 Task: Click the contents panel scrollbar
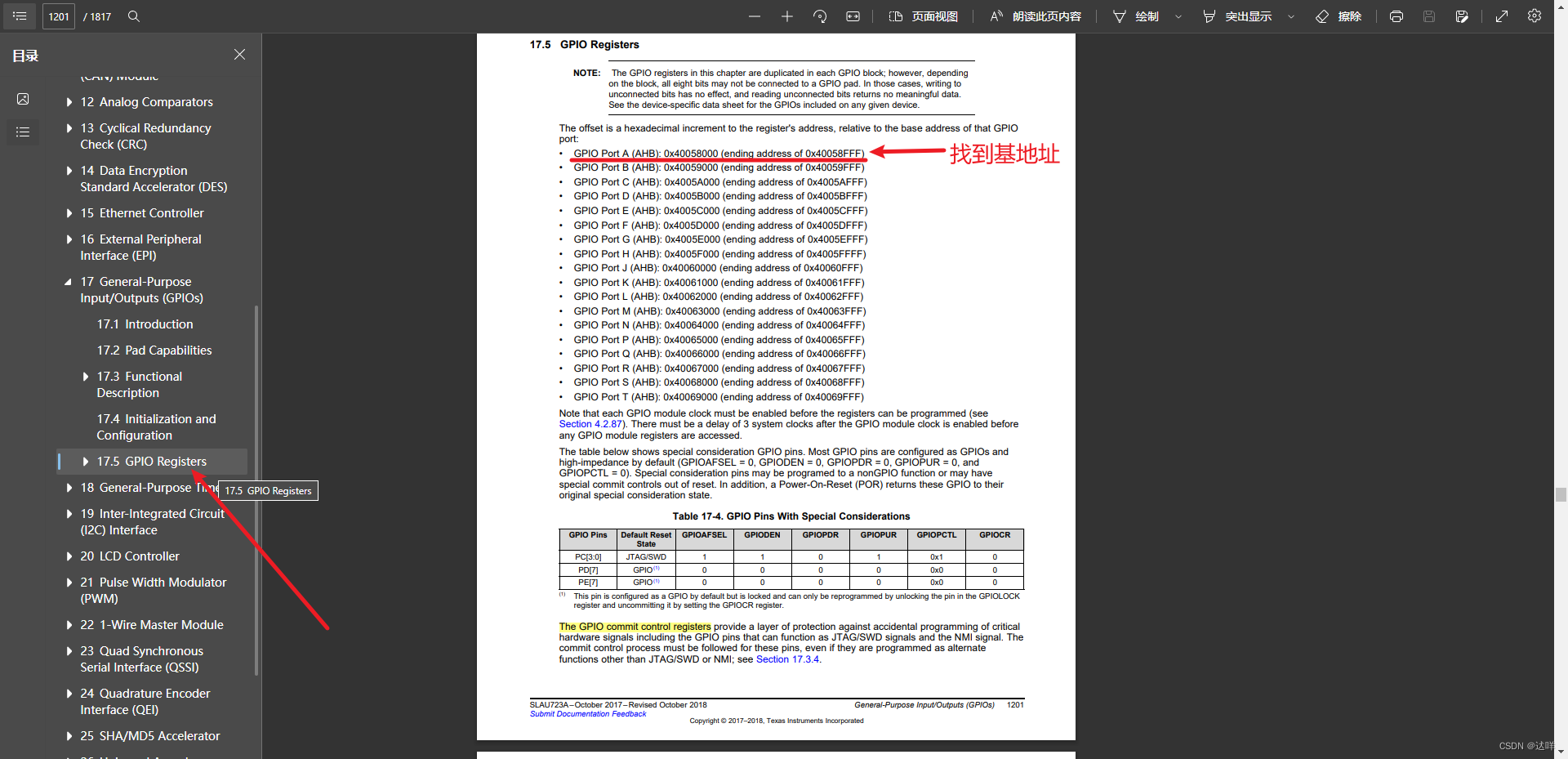[256, 490]
